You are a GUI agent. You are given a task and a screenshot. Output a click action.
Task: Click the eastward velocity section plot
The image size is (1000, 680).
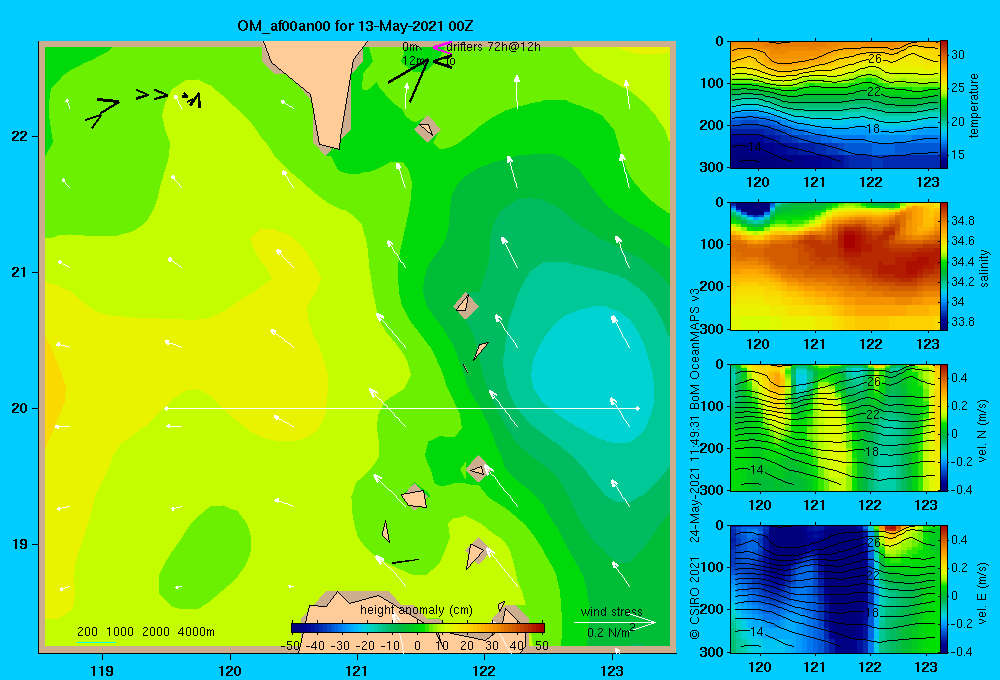[834, 589]
